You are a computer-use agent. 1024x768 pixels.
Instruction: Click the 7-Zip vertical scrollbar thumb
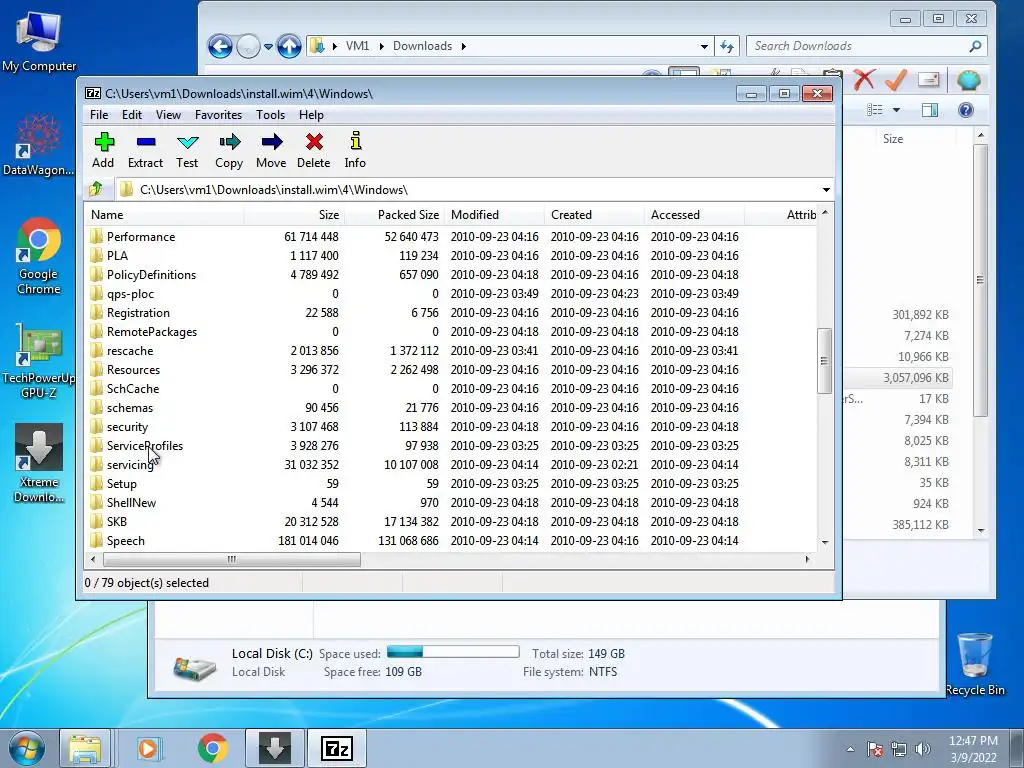(825, 360)
